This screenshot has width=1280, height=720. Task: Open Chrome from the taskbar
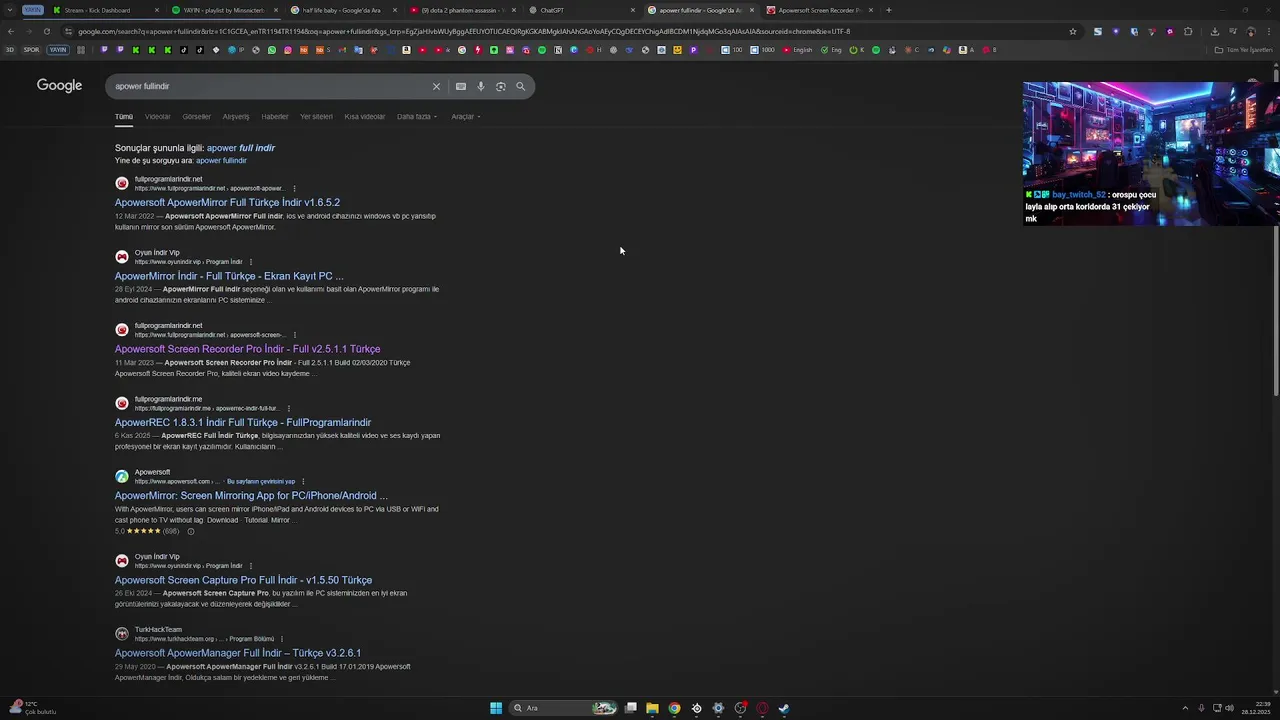coord(674,708)
